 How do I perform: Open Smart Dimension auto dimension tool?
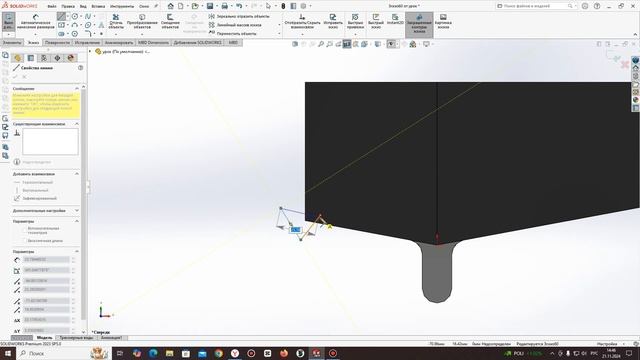(36, 22)
